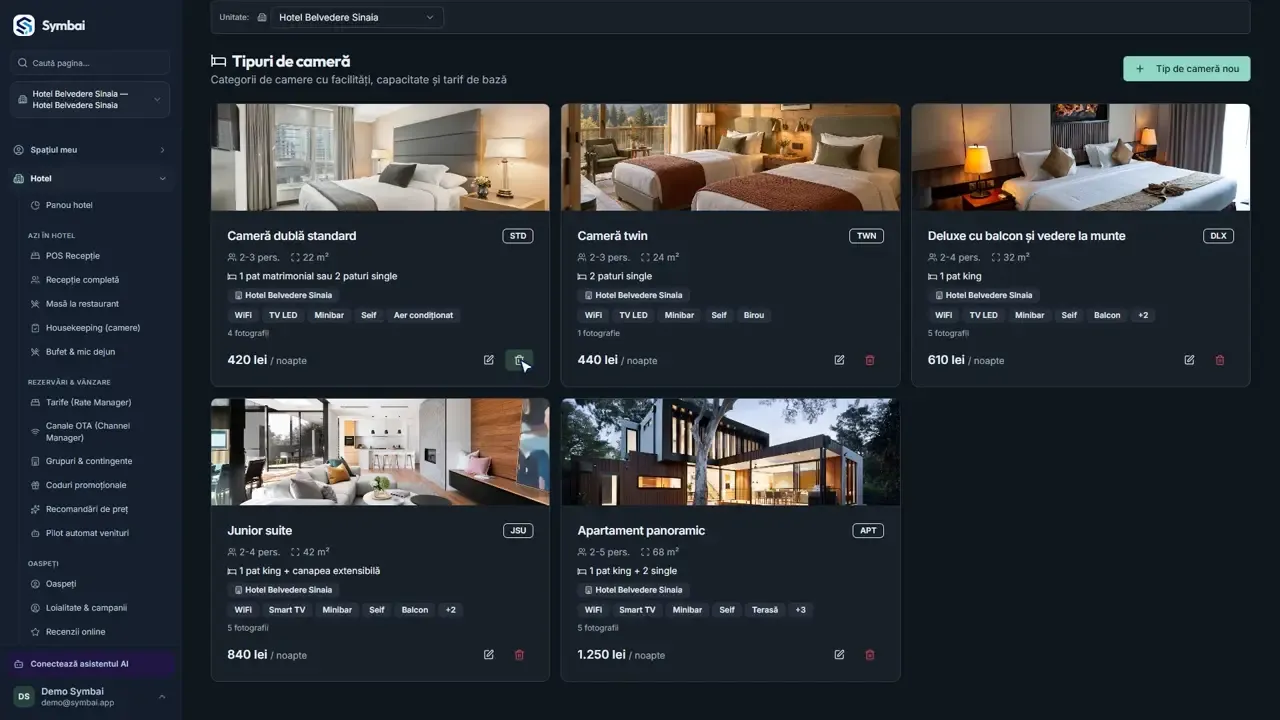The image size is (1280, 720).
Task: Delete the Junior suite room type
Action: pos(519,655)
